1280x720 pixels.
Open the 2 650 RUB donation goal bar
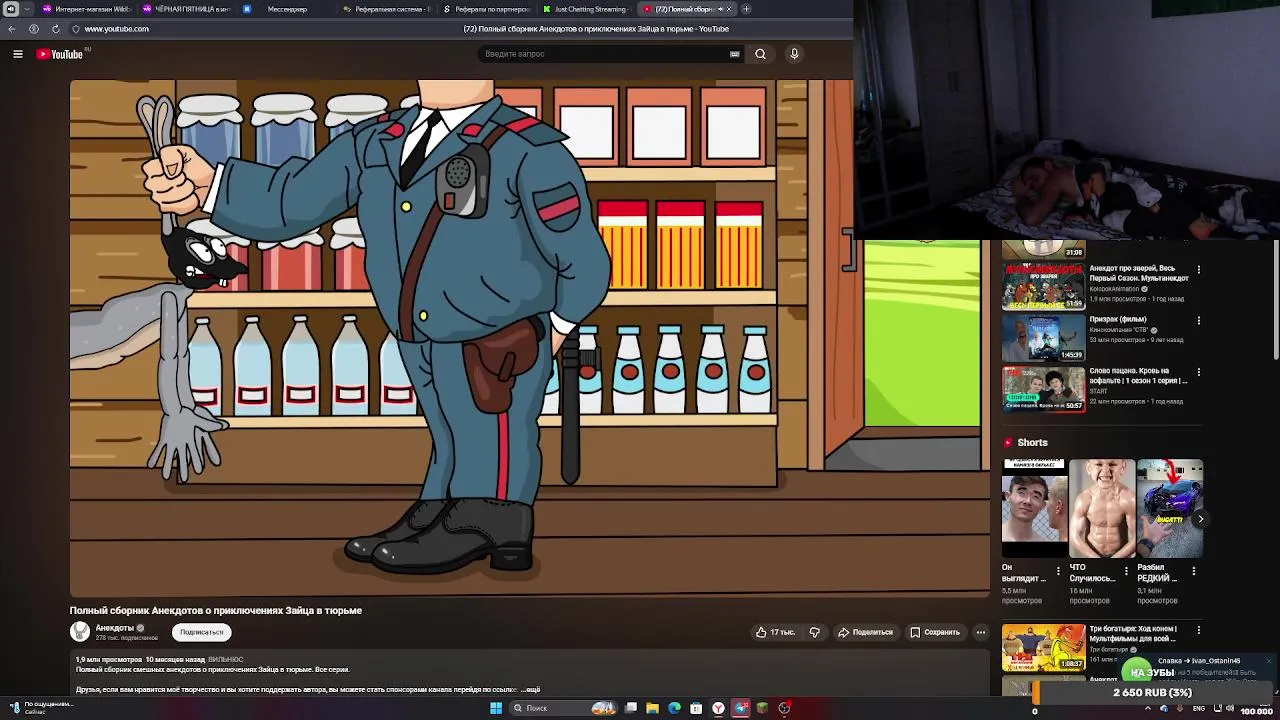pyautogui.click(x=1153, y=692)
